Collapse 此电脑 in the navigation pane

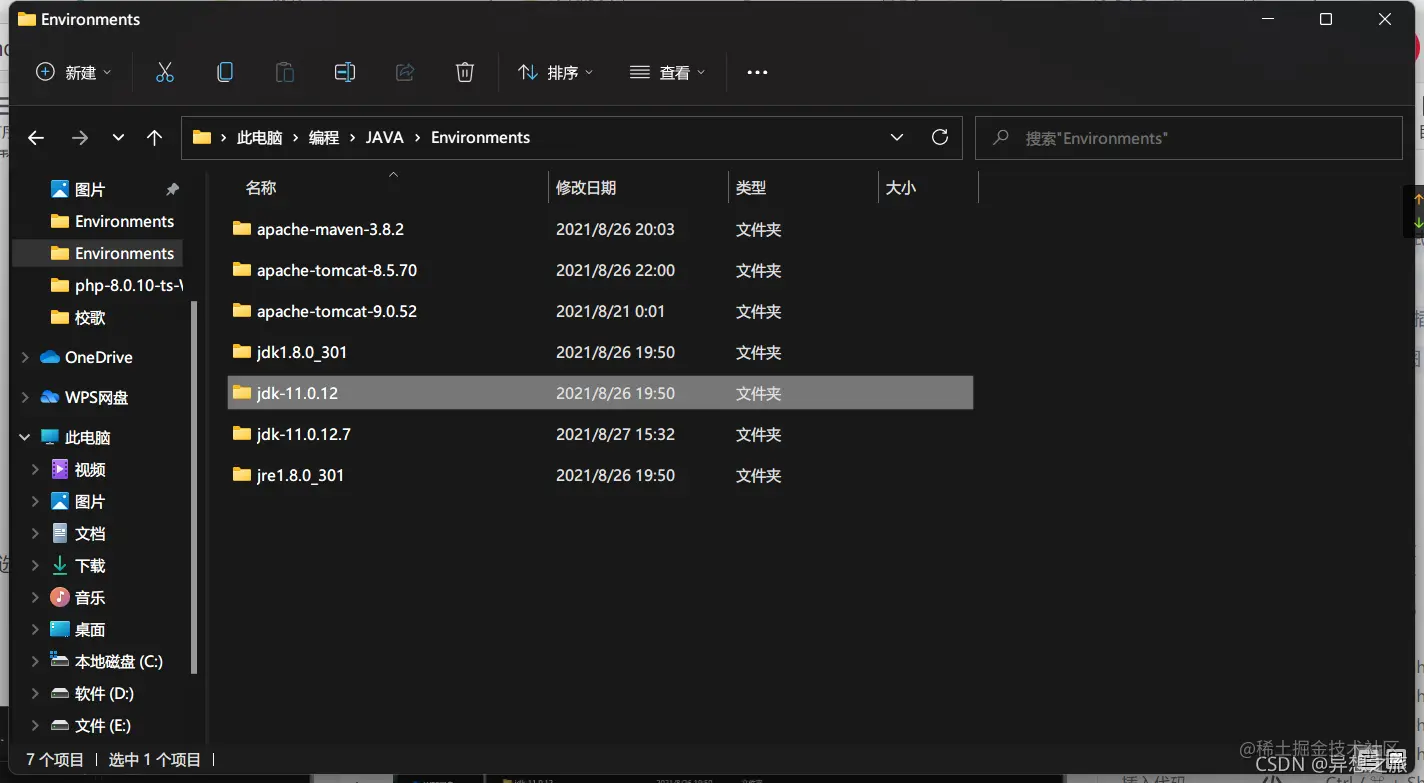[23, 437]
